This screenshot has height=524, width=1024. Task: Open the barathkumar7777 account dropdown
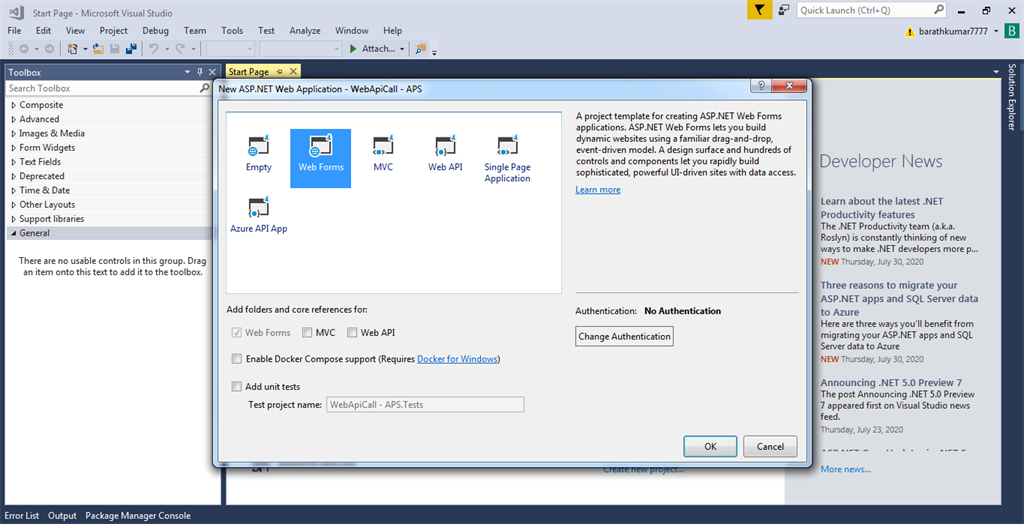click(995, 31)
